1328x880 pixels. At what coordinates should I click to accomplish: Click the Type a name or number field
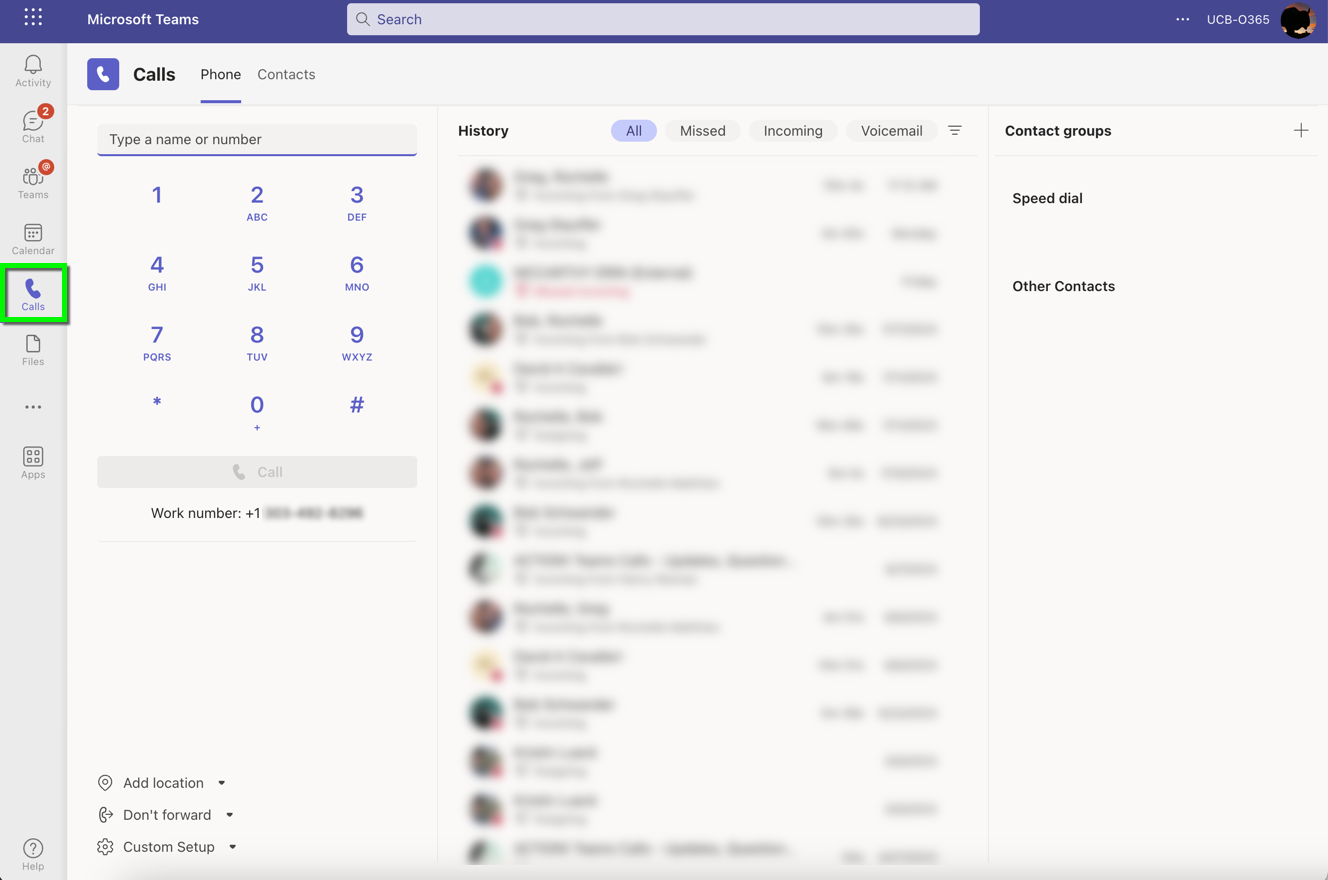(257, 140)
